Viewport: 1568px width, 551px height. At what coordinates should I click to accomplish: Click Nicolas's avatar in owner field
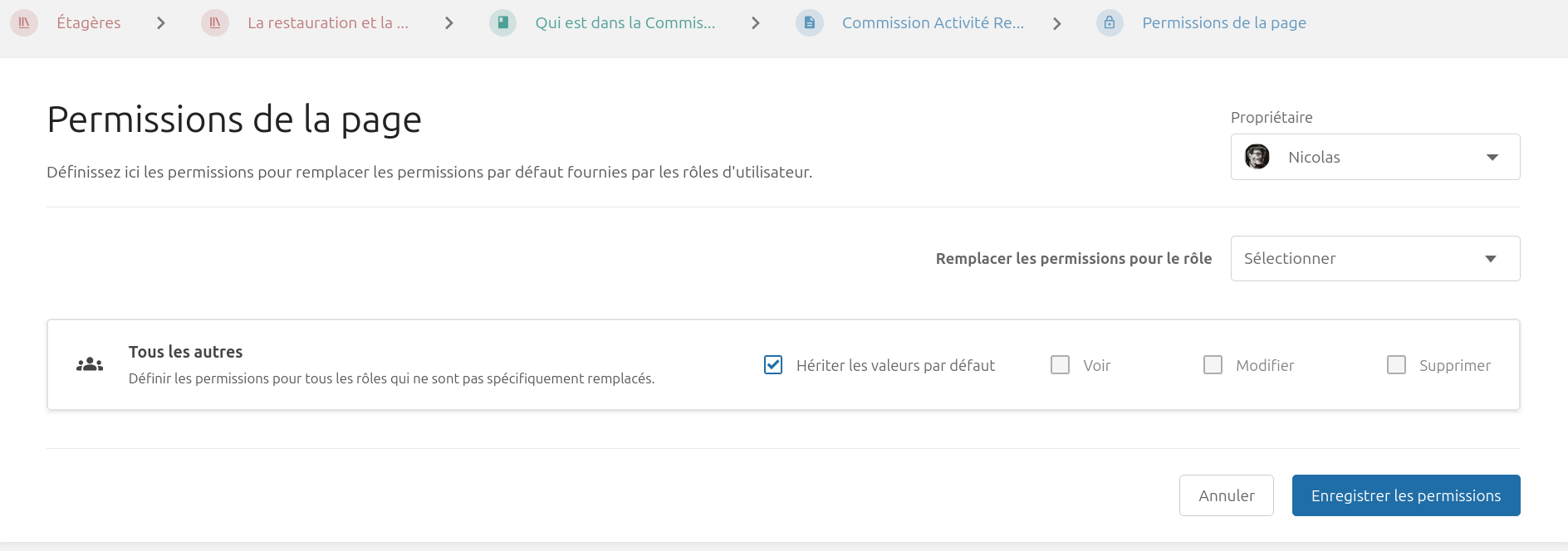pos(1257,157)
